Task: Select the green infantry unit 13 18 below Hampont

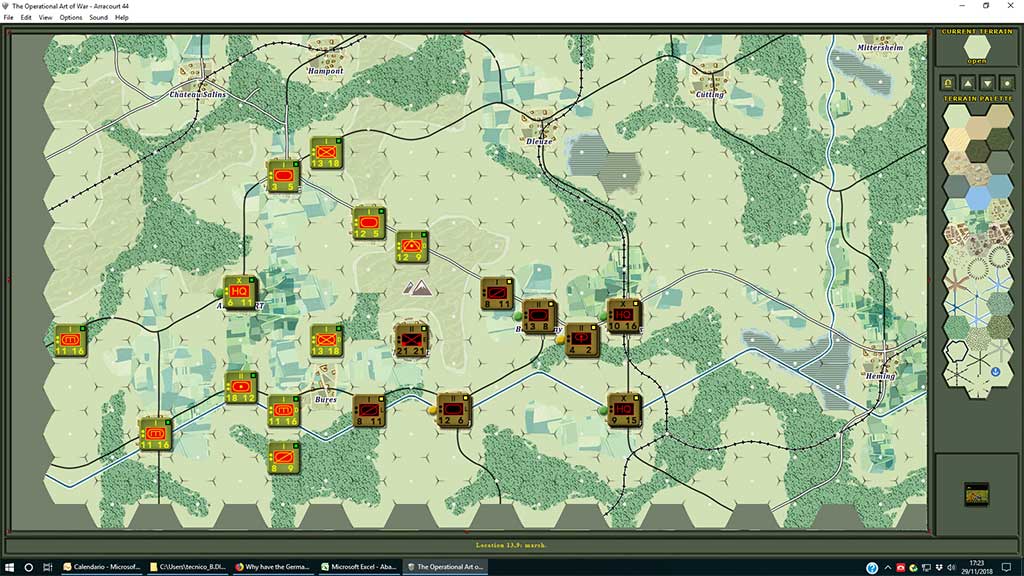Action: coord(326,153)
